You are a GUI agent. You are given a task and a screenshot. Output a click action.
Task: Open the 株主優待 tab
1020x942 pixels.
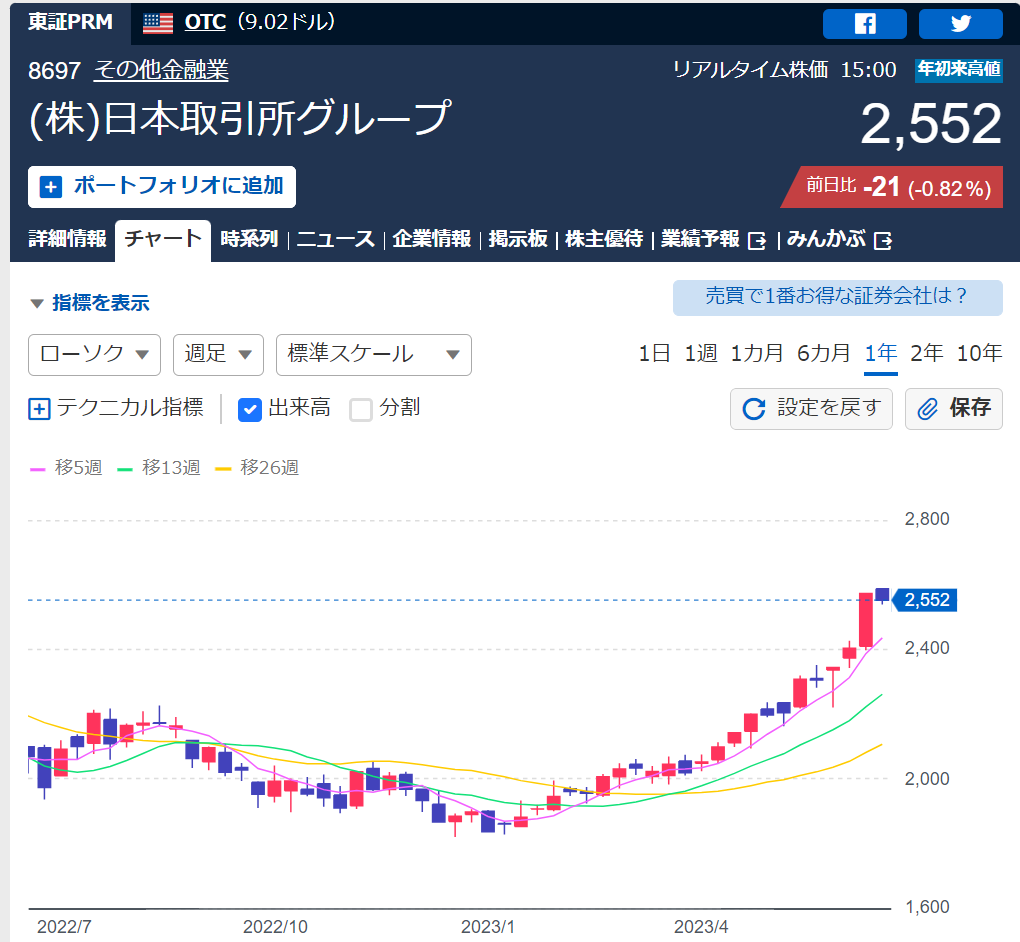coord(604,239)
